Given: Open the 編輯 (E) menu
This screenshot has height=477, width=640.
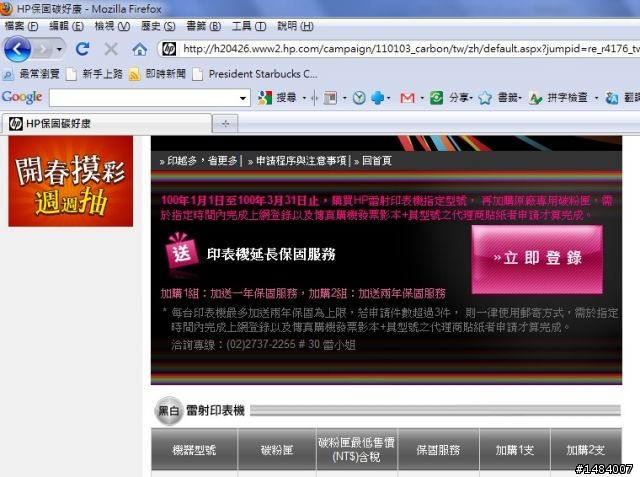Looking at the screenshot, I should (x=66, y=27).
